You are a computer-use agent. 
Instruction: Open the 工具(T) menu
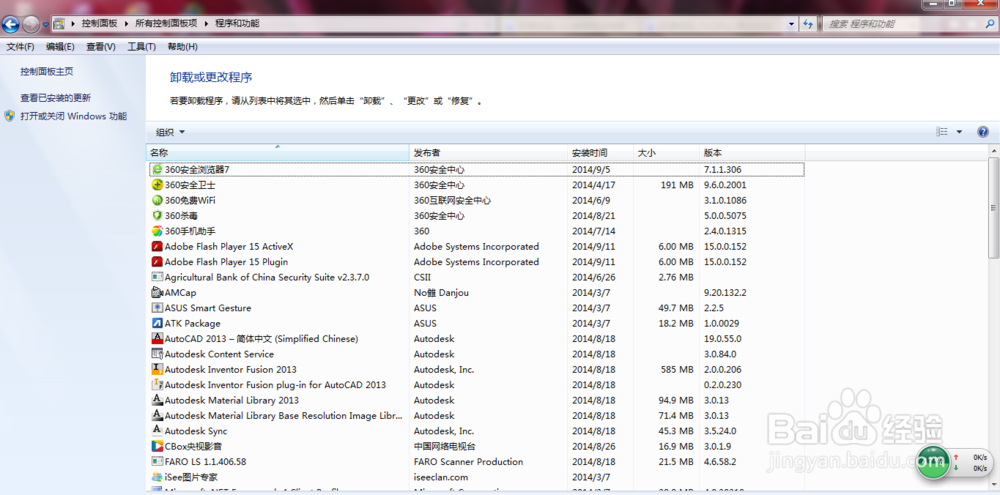(142, 47)
